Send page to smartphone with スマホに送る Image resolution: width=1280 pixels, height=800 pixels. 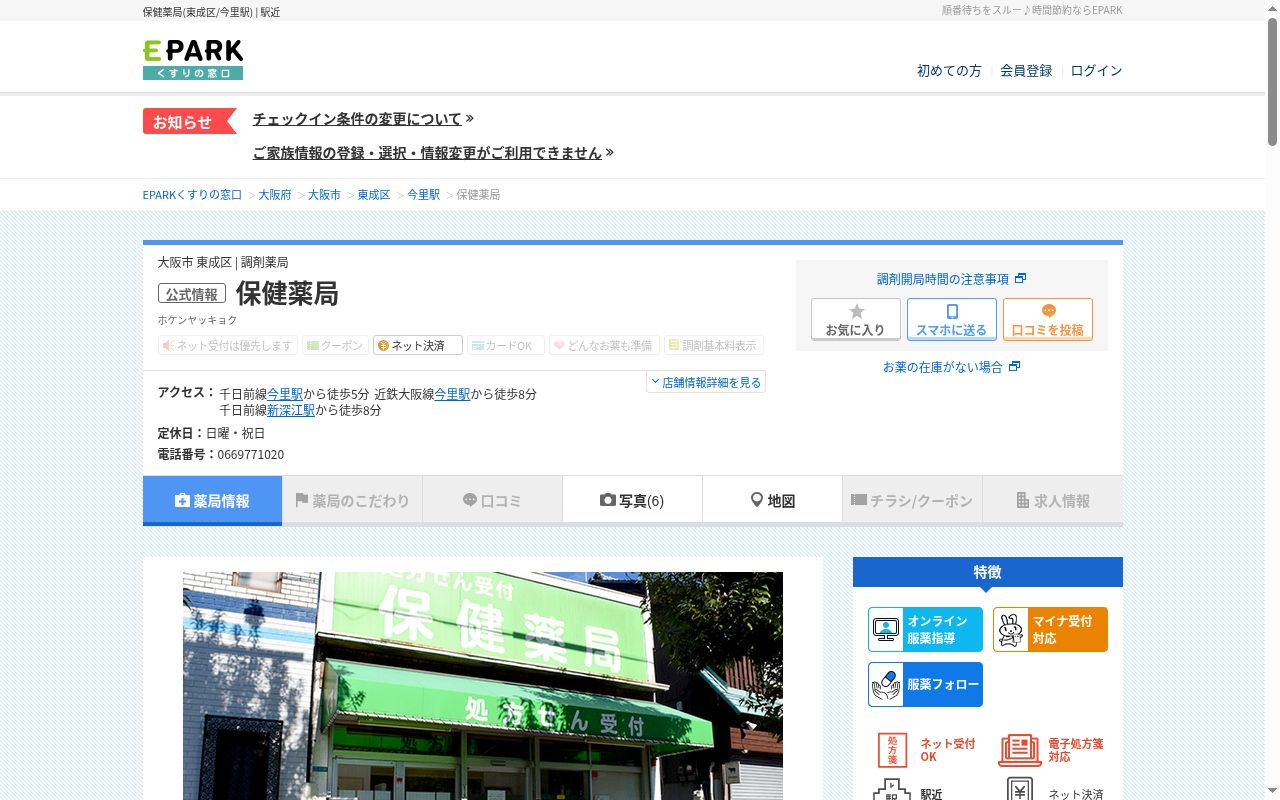pos(952,320)
